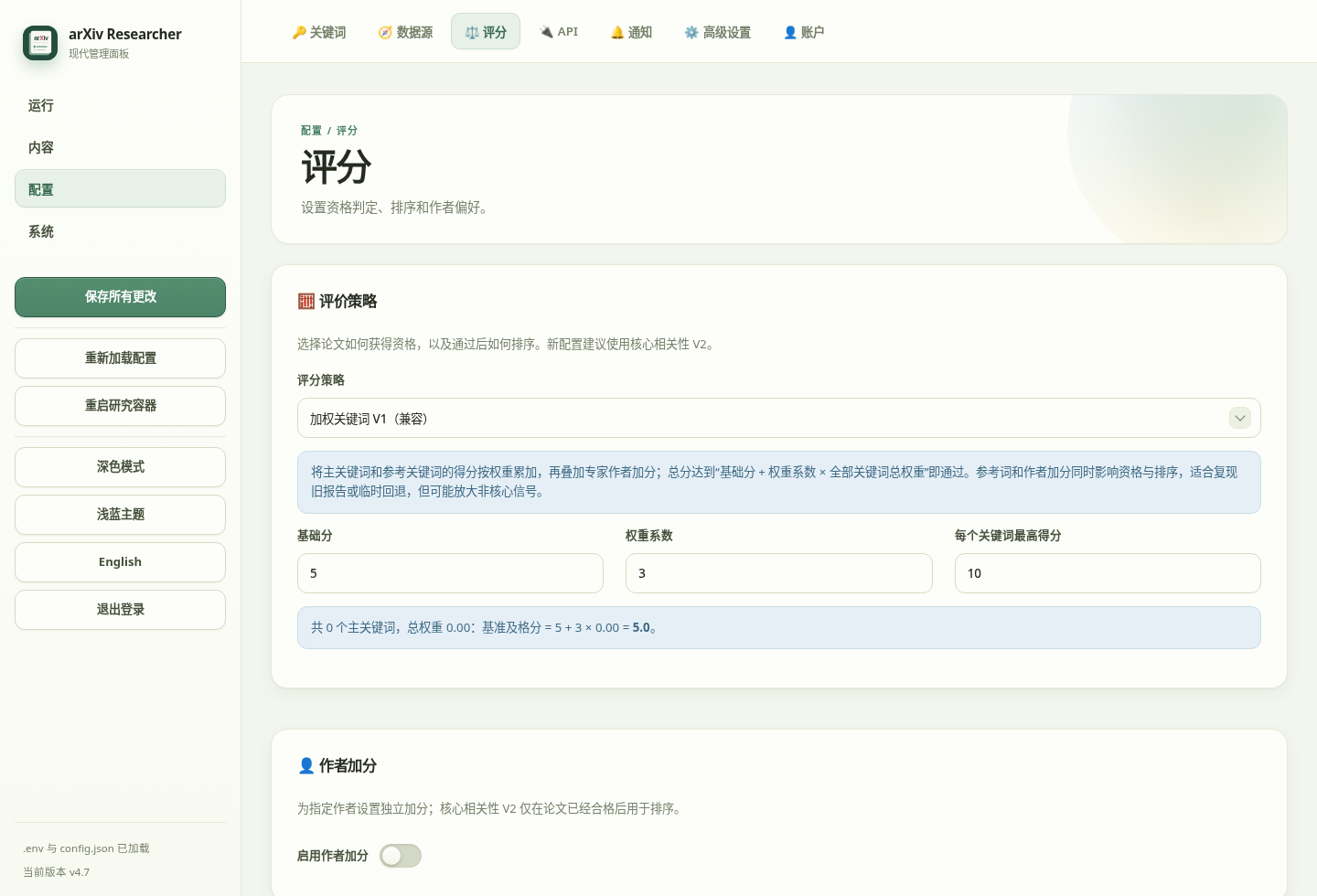Open the 运行 sidebar section
Screen dimensions: 1317x896
pyautogui.click(x=120, y=105)
